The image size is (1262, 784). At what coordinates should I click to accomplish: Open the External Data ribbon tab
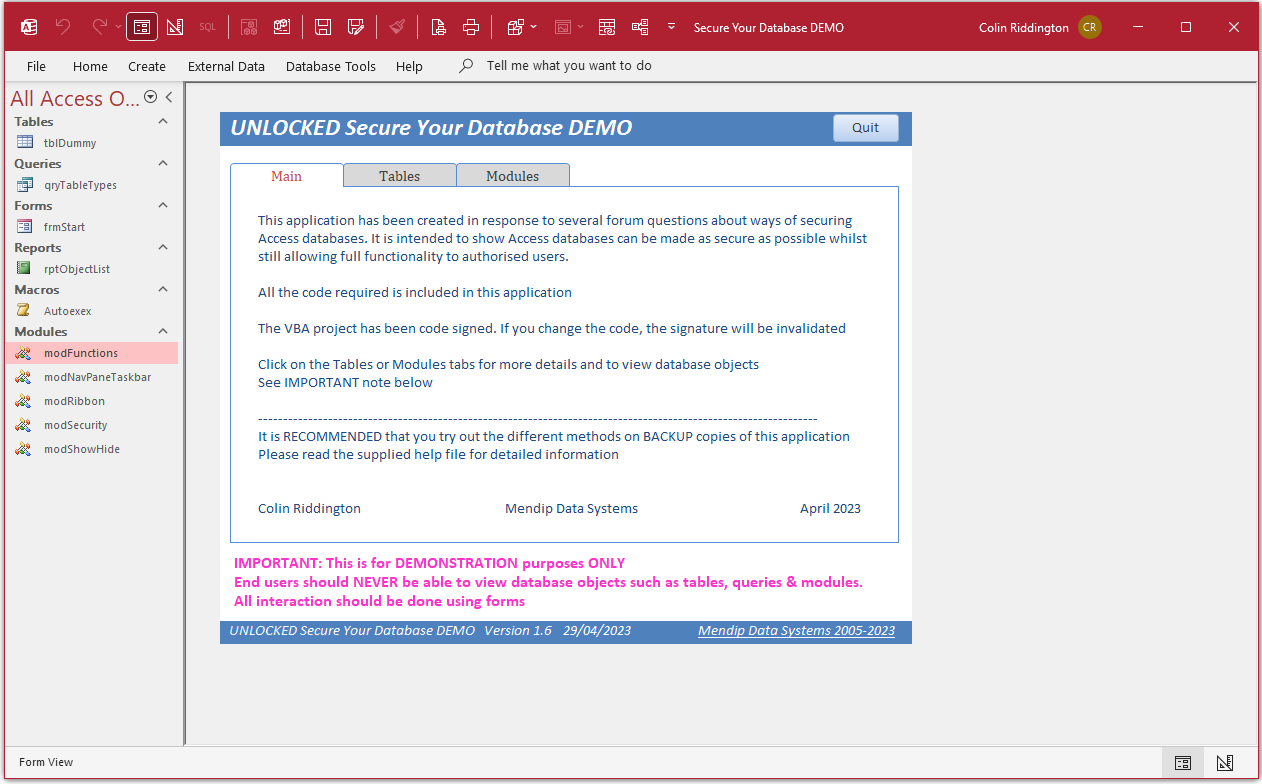coord(226,66)
